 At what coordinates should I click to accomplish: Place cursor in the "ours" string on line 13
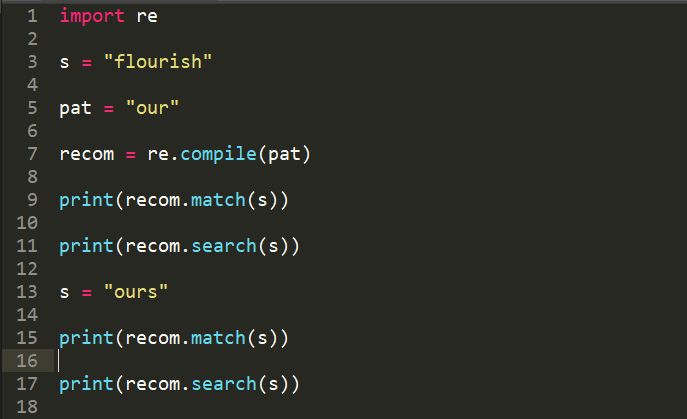[x=136, y=292]
